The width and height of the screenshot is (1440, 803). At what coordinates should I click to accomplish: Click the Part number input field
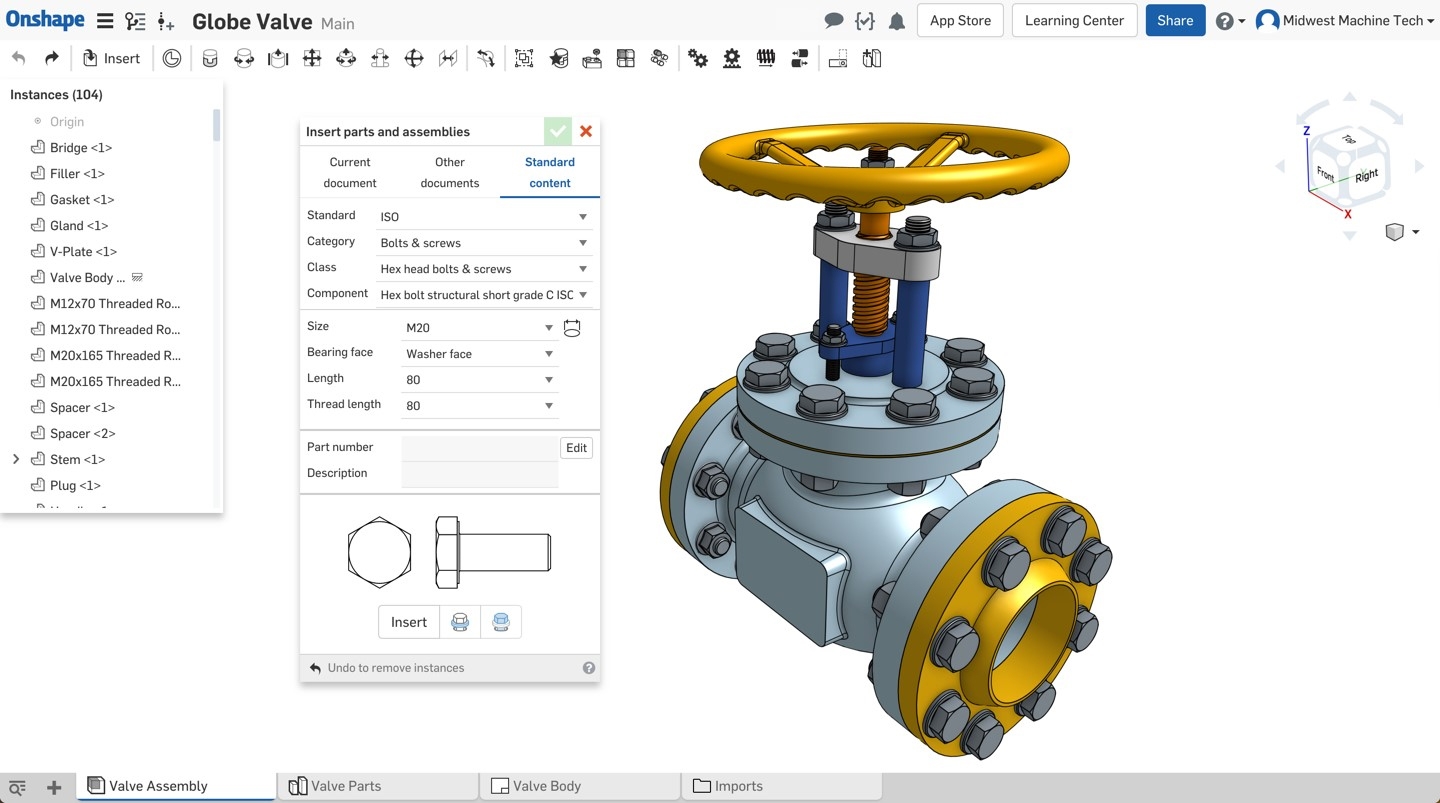(x=480, y=448)
